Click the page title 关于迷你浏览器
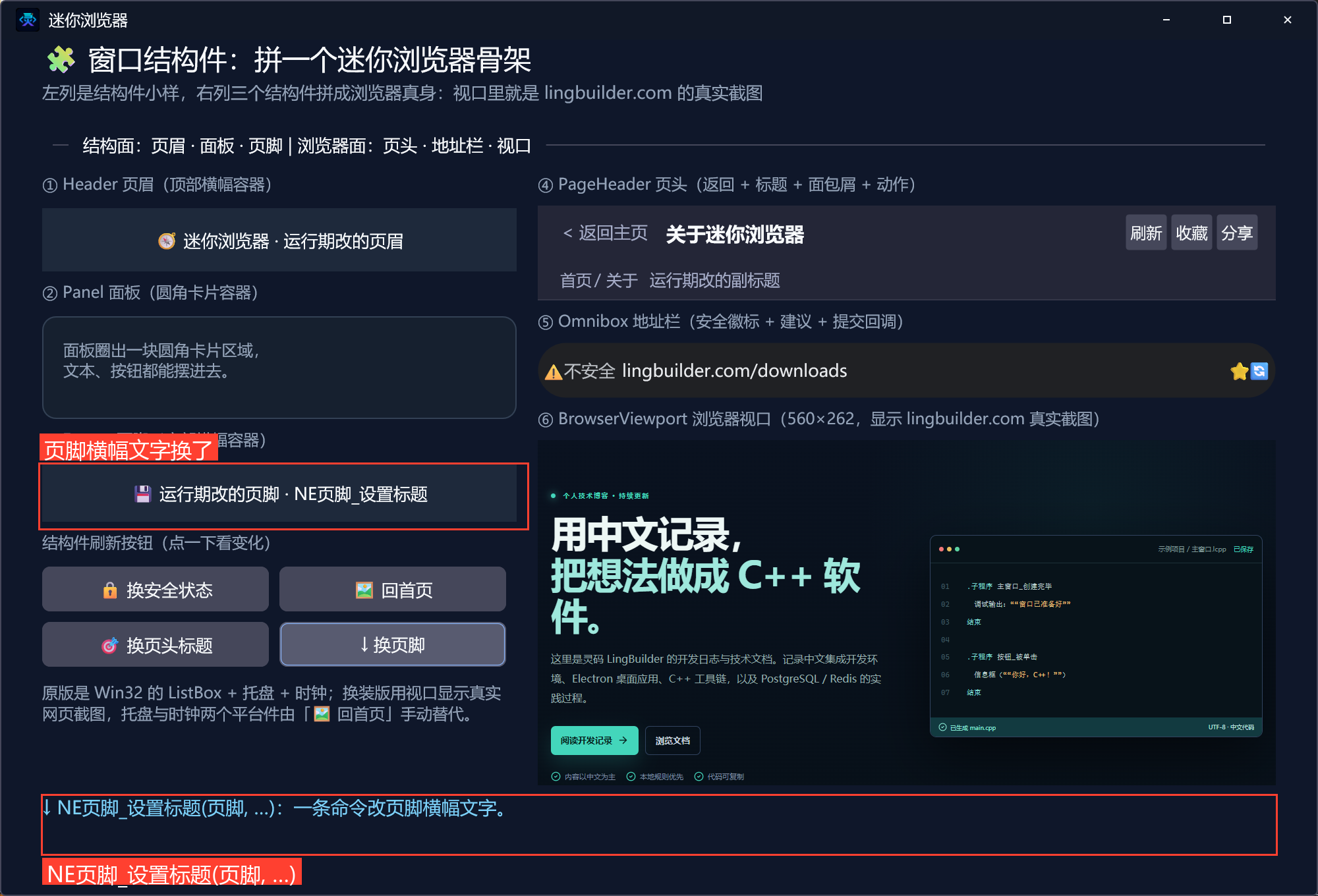Viewport: 1318px width, 896px height. [x=735, y=234]
